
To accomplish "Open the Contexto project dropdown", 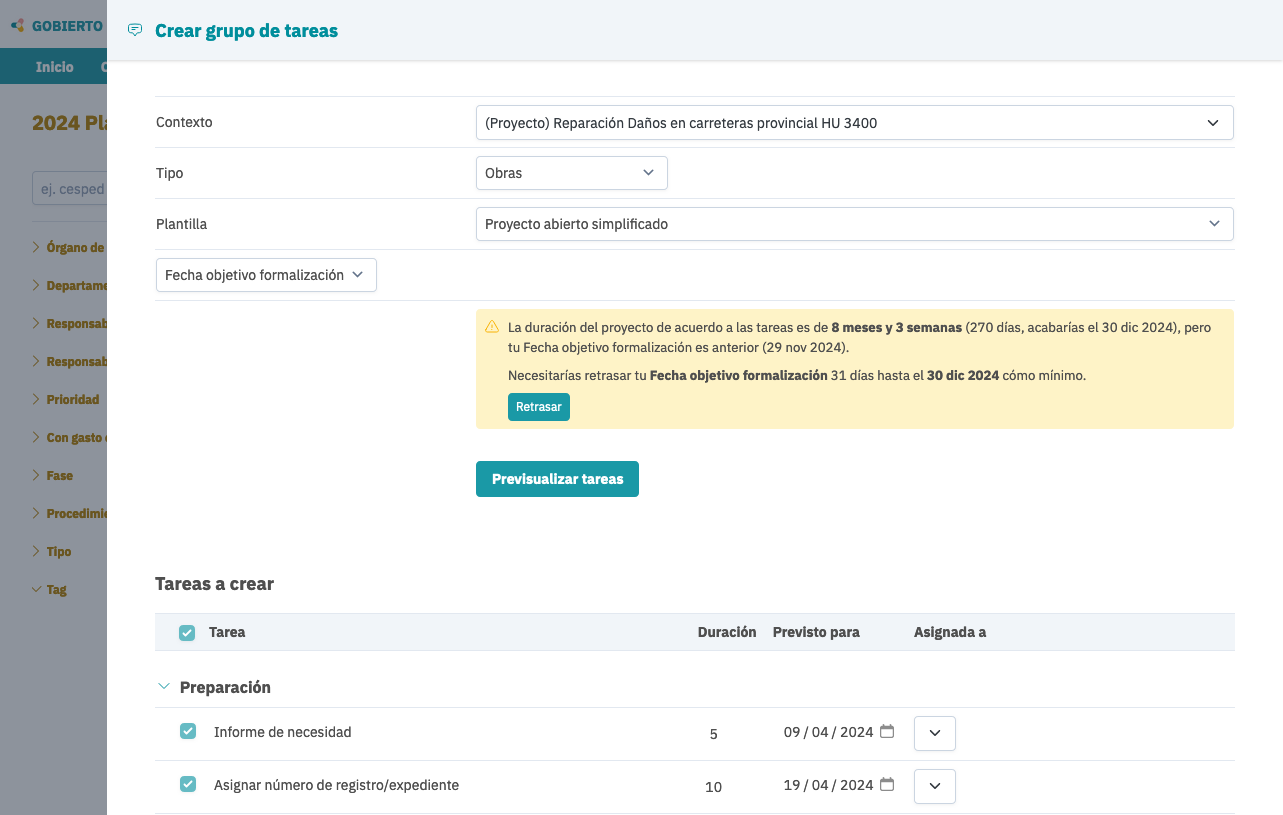I will 854,122.
